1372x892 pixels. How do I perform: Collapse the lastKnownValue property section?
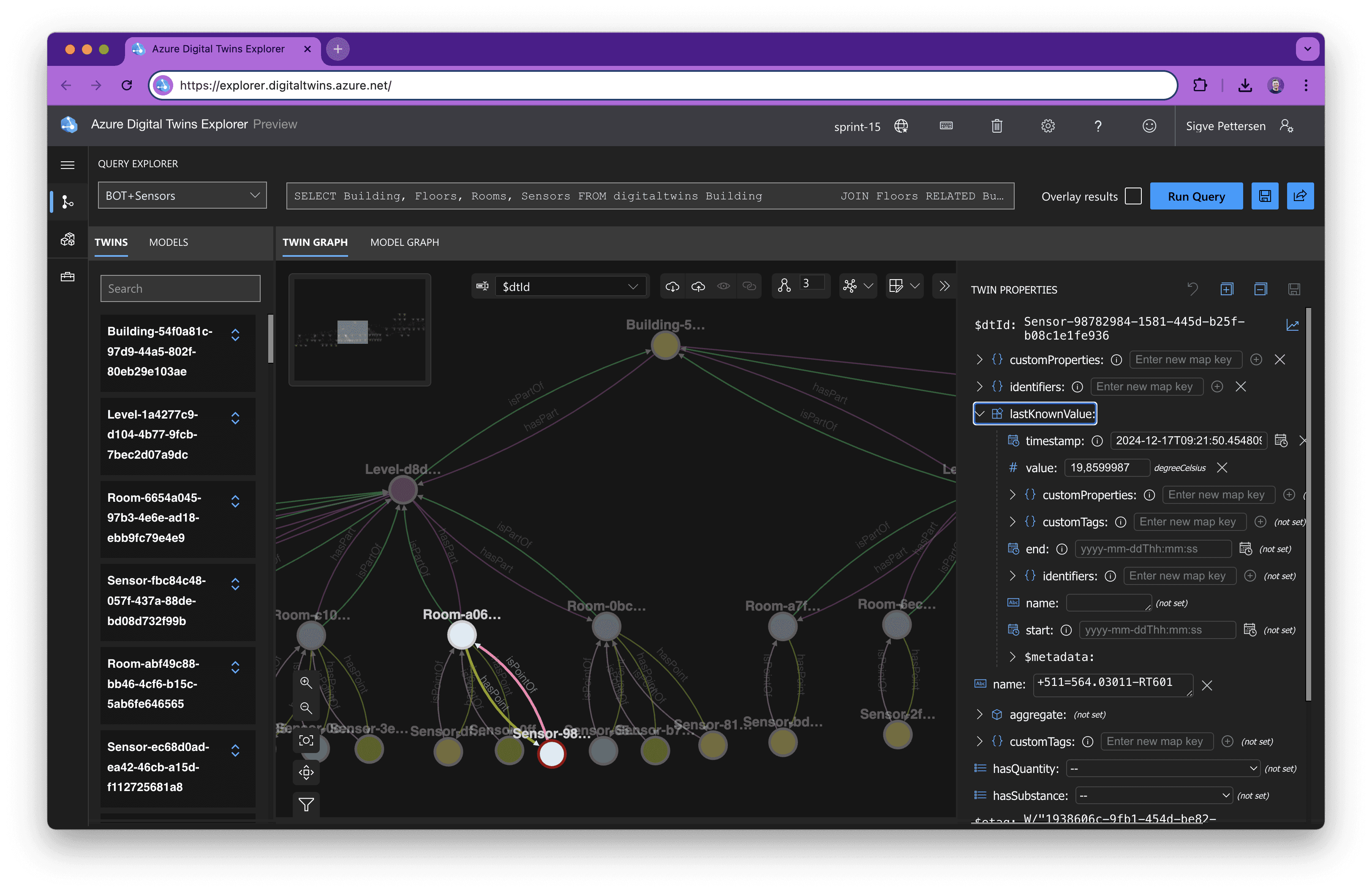[x=980, y=414]
